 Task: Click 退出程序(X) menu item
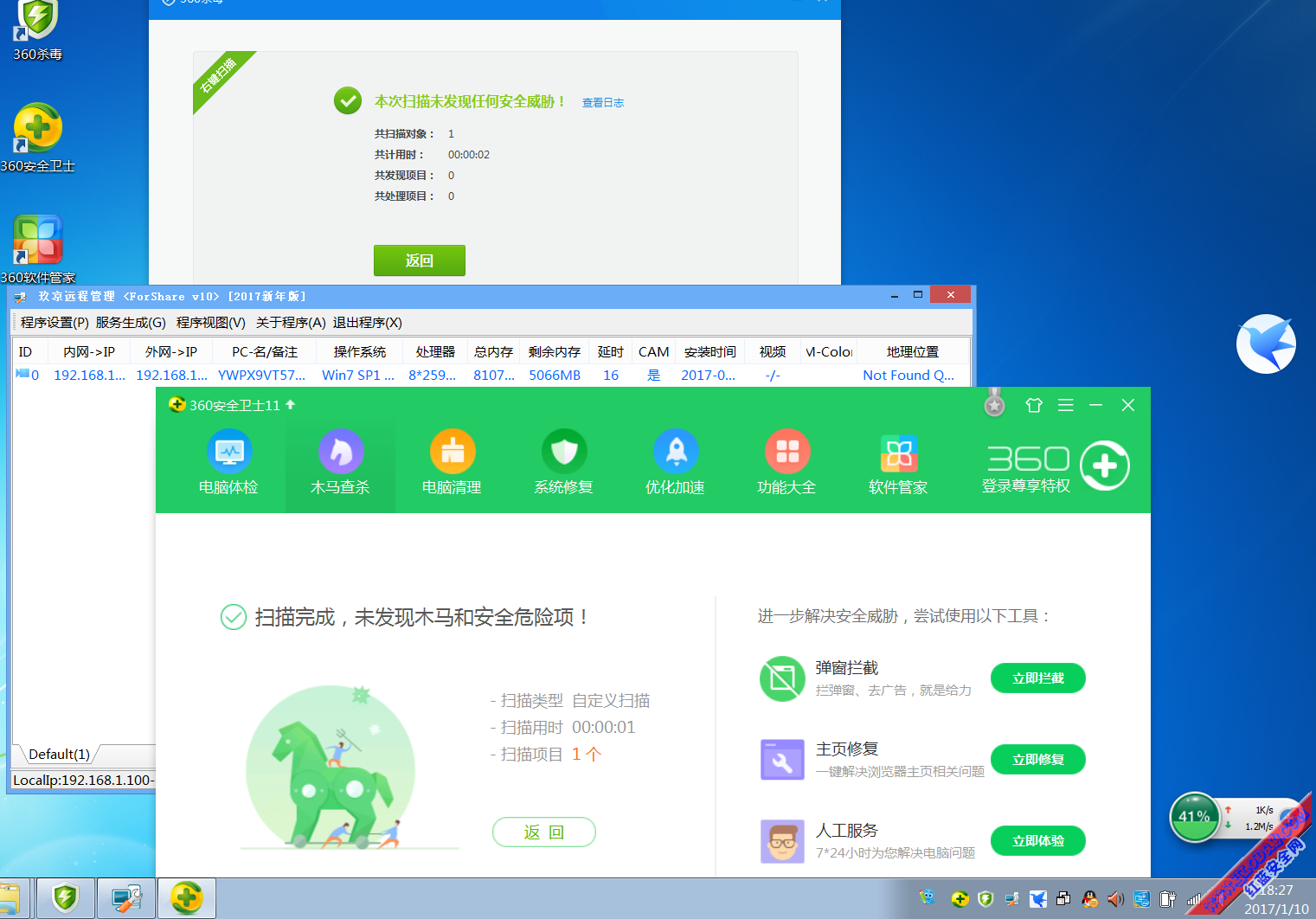368,323
